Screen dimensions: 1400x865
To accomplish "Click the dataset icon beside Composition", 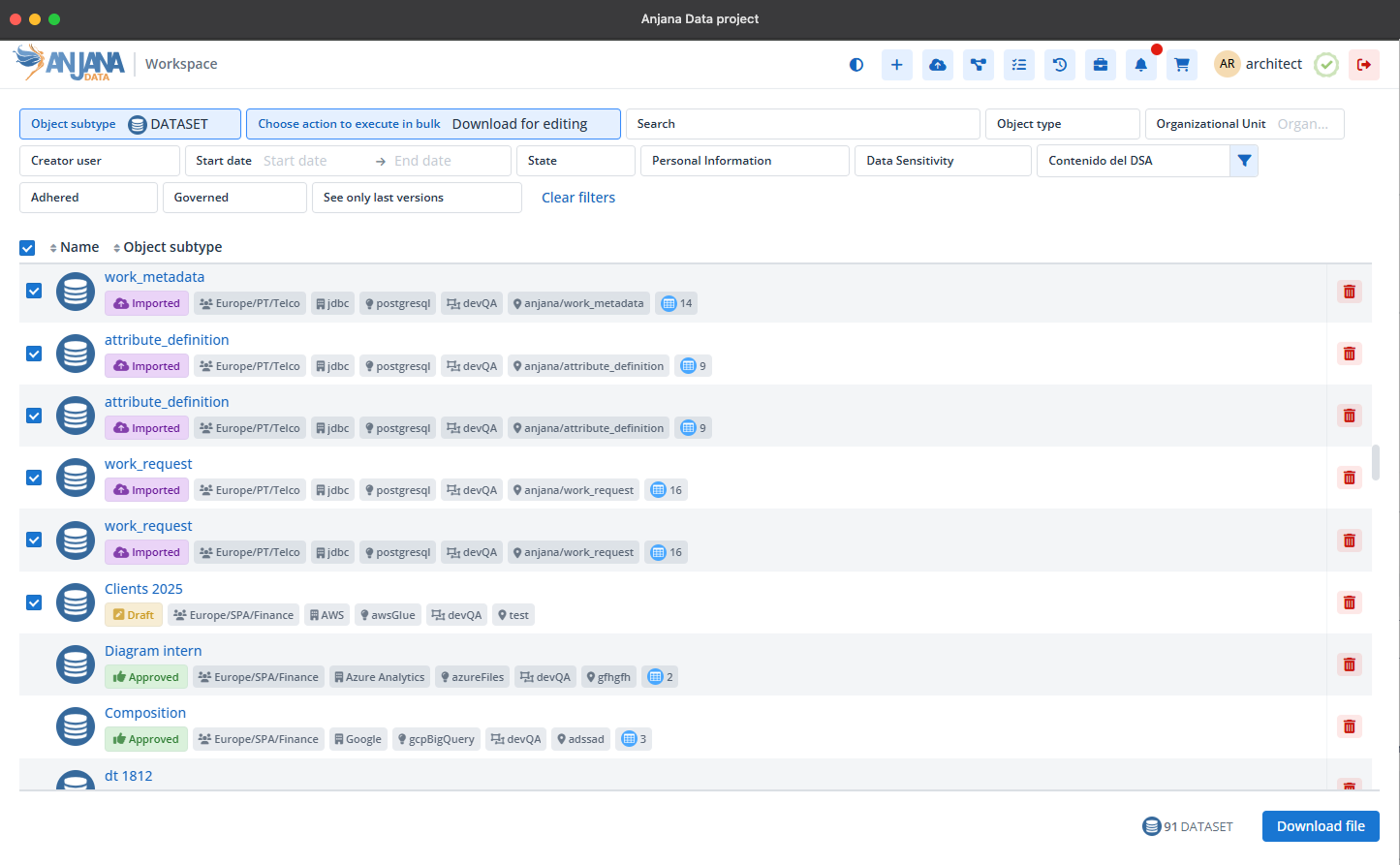I will [x=76, y=726].
